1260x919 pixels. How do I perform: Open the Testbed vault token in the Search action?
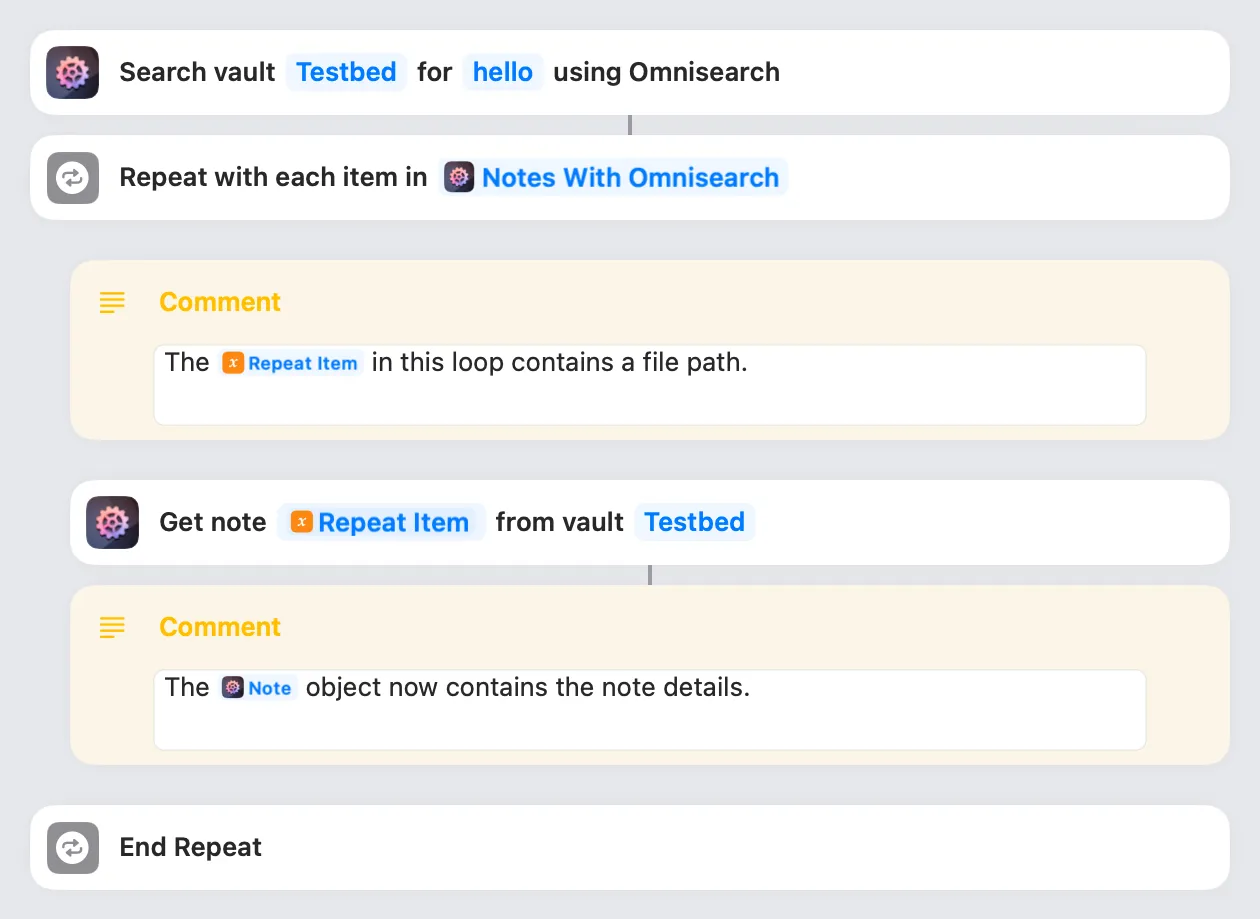coord(346,72)
